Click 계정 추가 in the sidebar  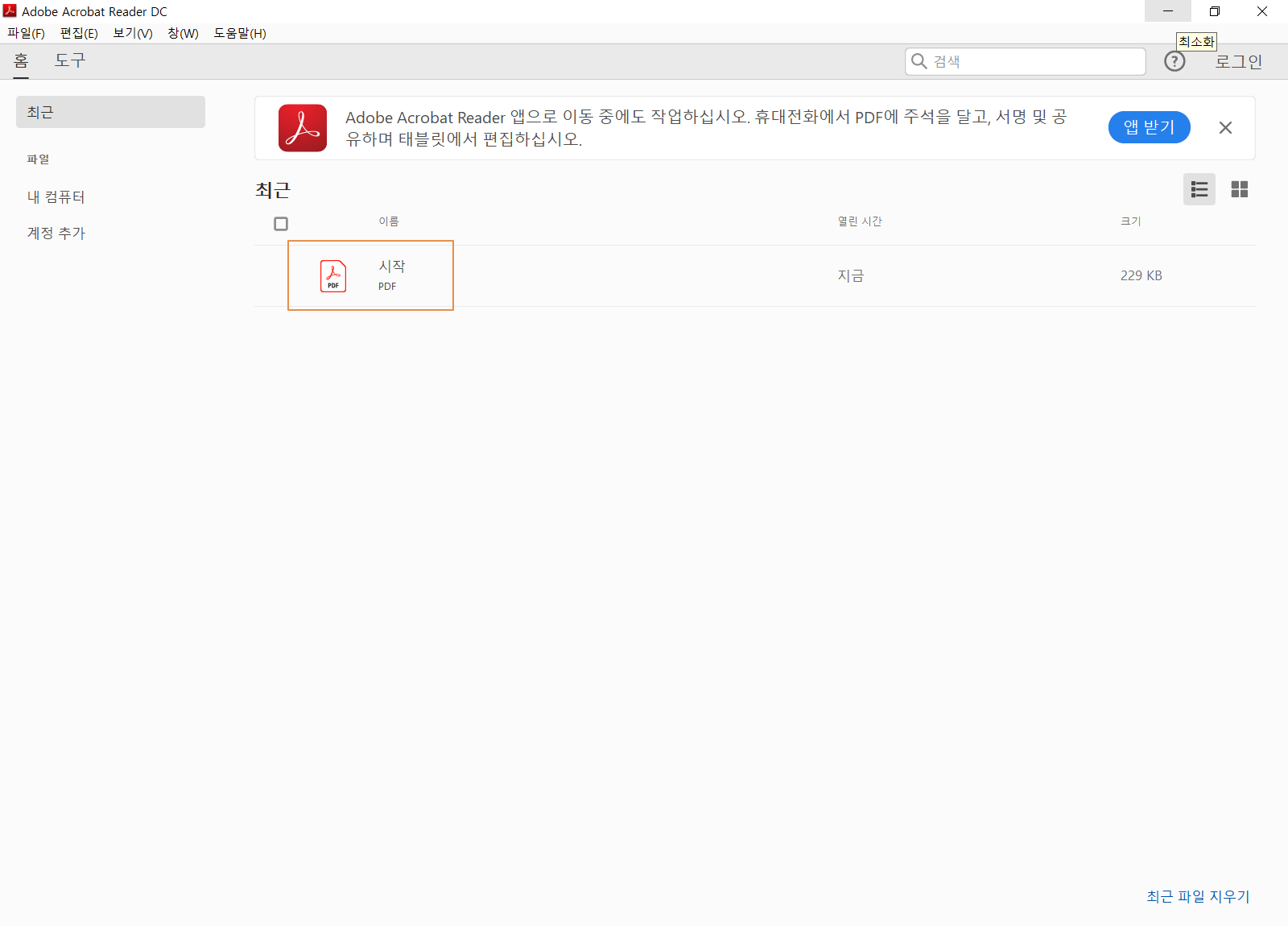[56, 234]
